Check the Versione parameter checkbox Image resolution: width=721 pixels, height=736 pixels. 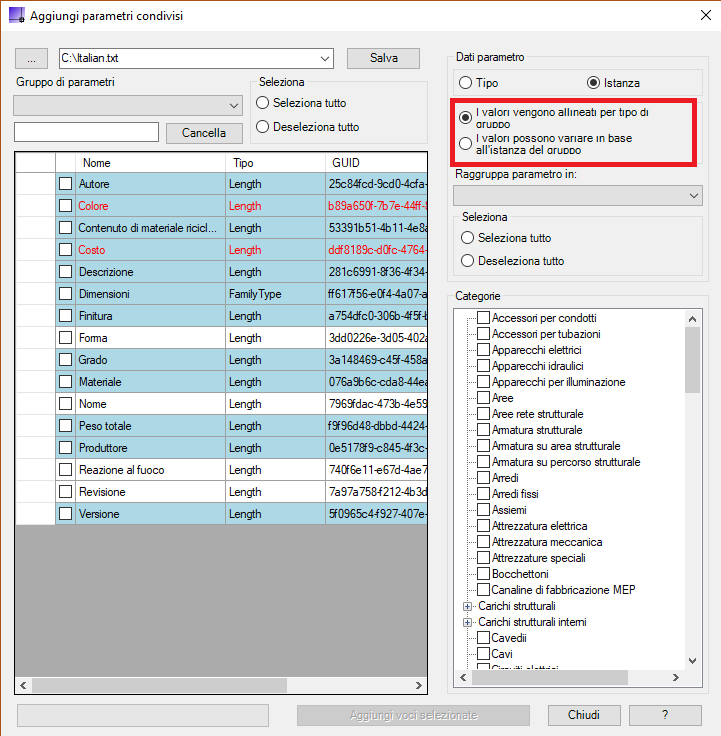(x=66, y=514)
